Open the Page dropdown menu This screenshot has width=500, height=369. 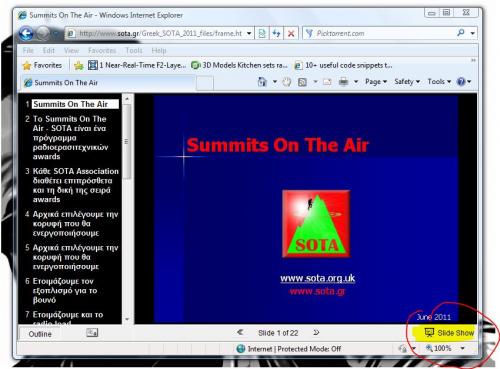376,82
